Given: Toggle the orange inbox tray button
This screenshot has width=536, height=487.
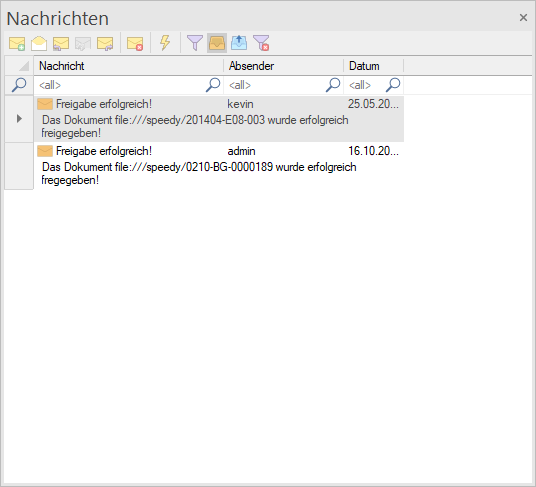Looking at the screenshot, I should (217, 43).
